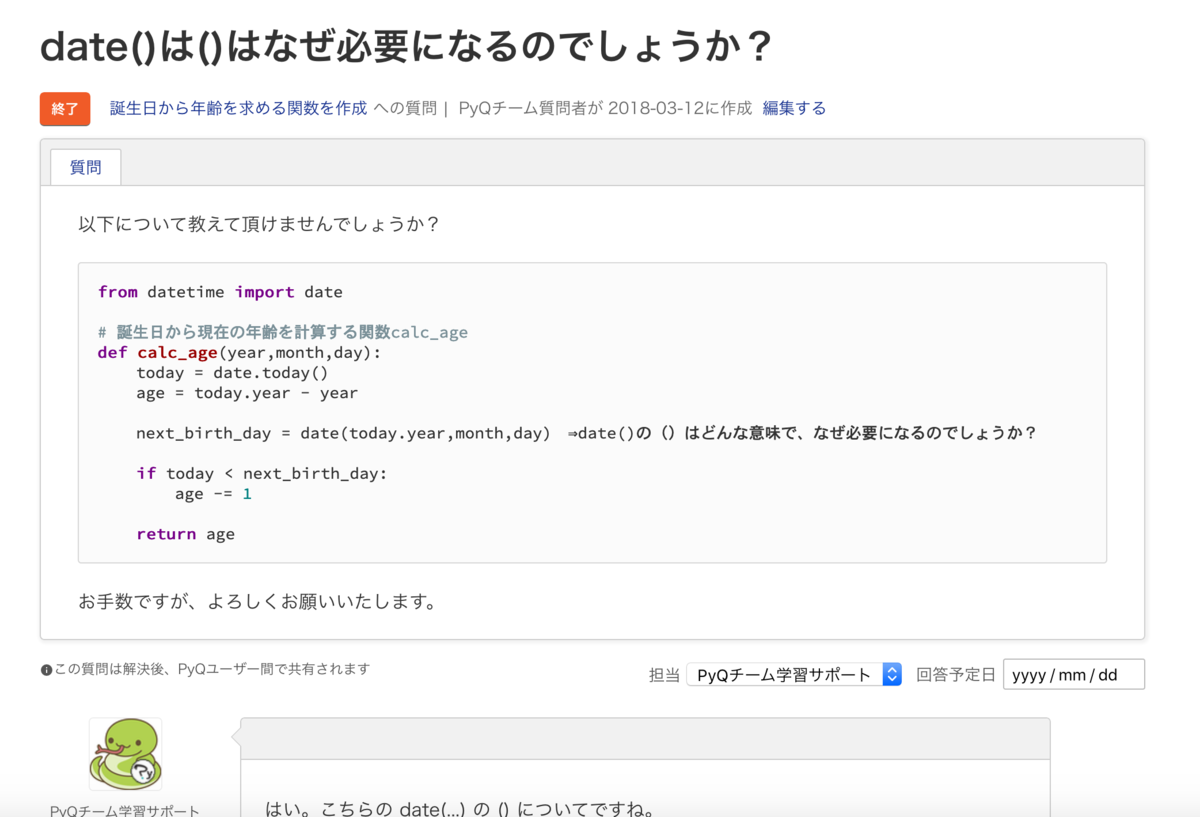Click the reply text はい。こちらの date(...) の () についてですね。

tap(460, 809)
